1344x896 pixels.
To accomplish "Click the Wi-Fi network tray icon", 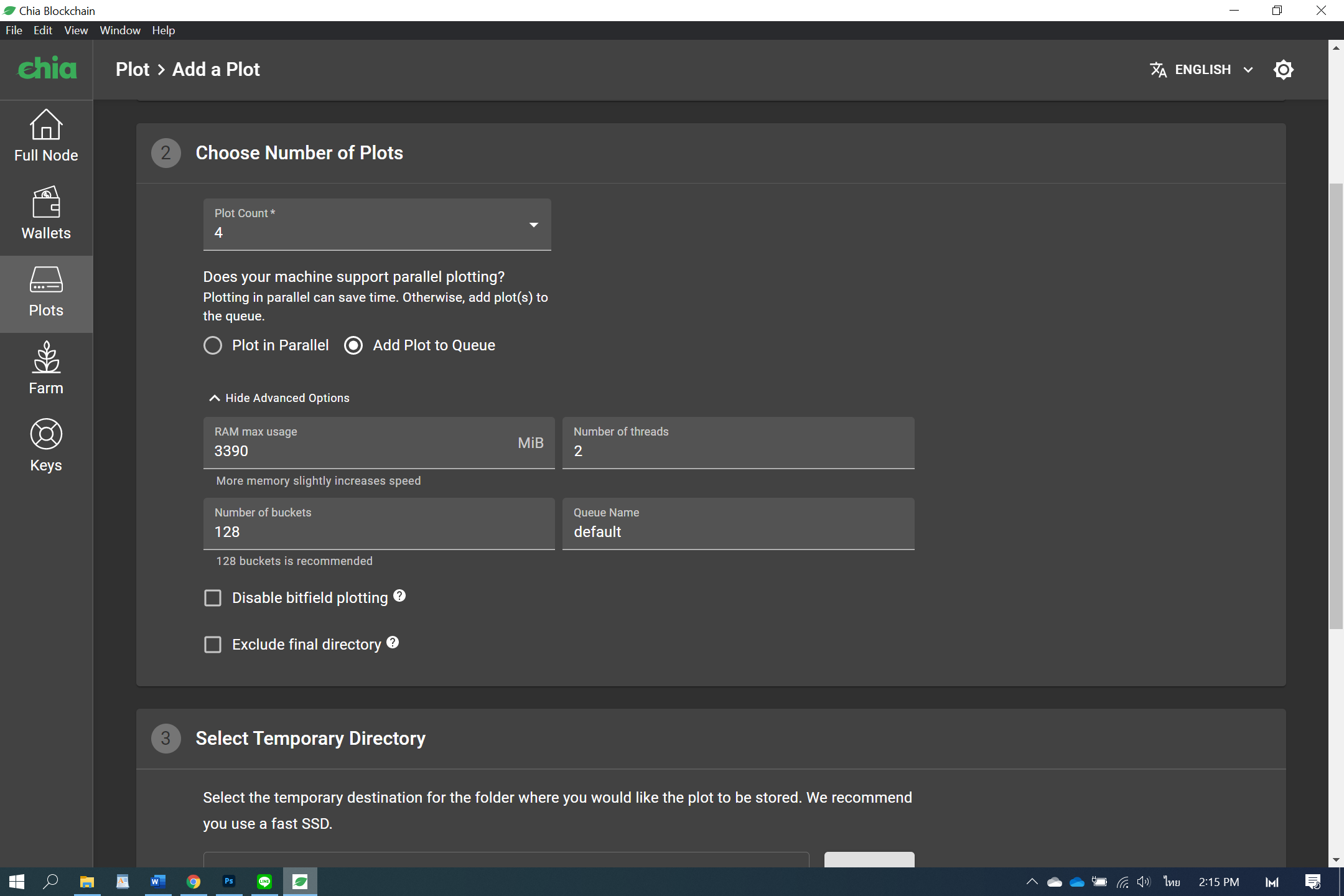I will pyautogui.click(x=1122, y=882).
